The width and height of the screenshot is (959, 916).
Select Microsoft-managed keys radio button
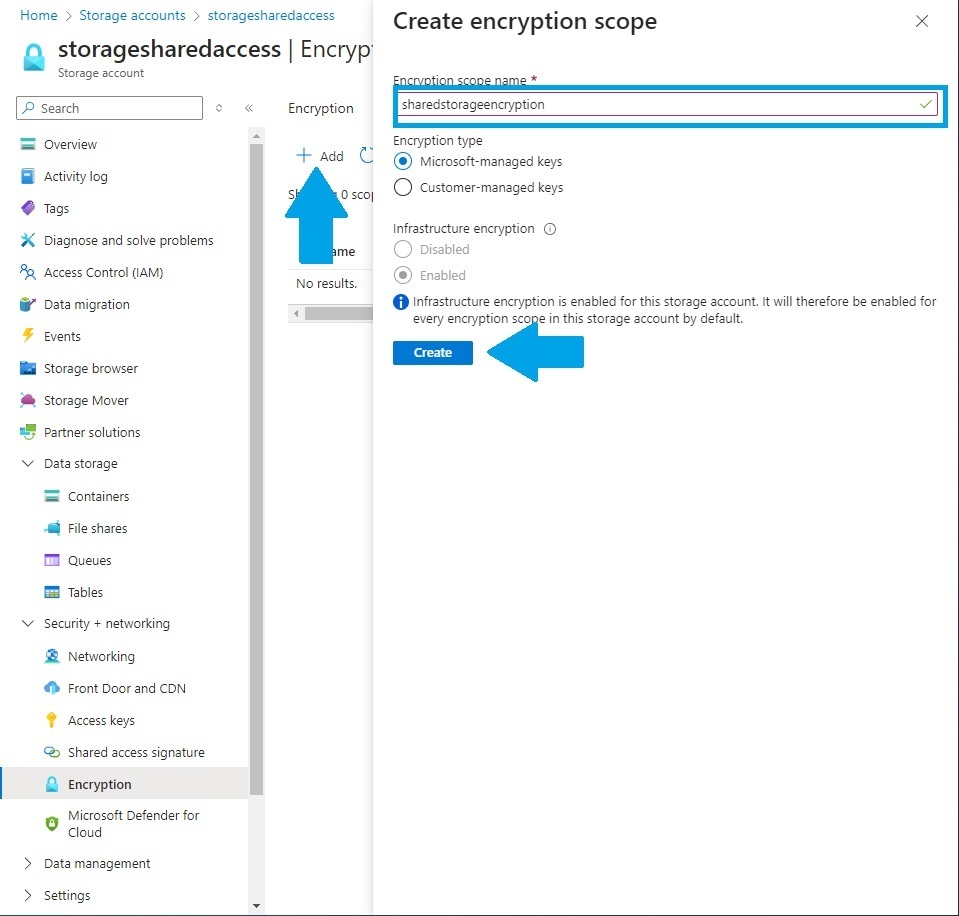[x=402, y=161]
